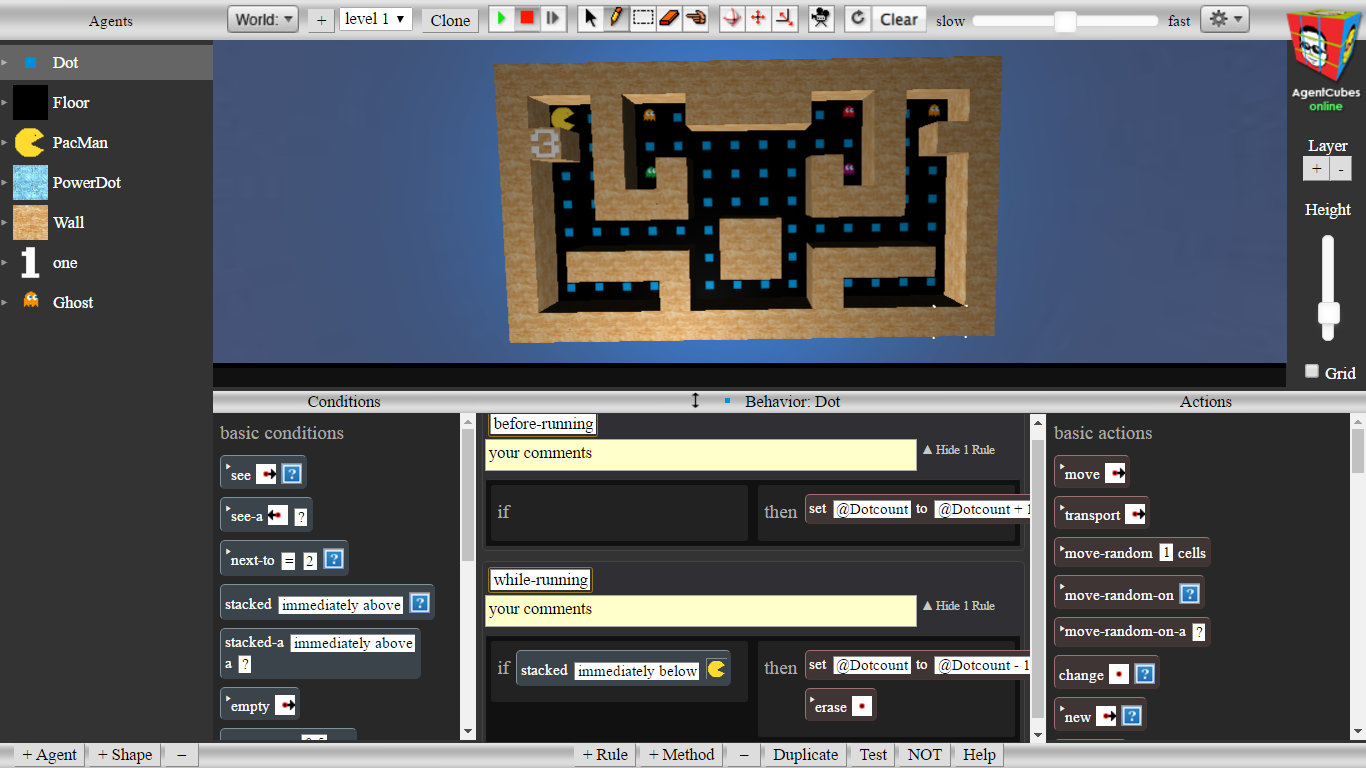Click the Clone button
The width and height of the screenshot is (1366, 768).
450,20
